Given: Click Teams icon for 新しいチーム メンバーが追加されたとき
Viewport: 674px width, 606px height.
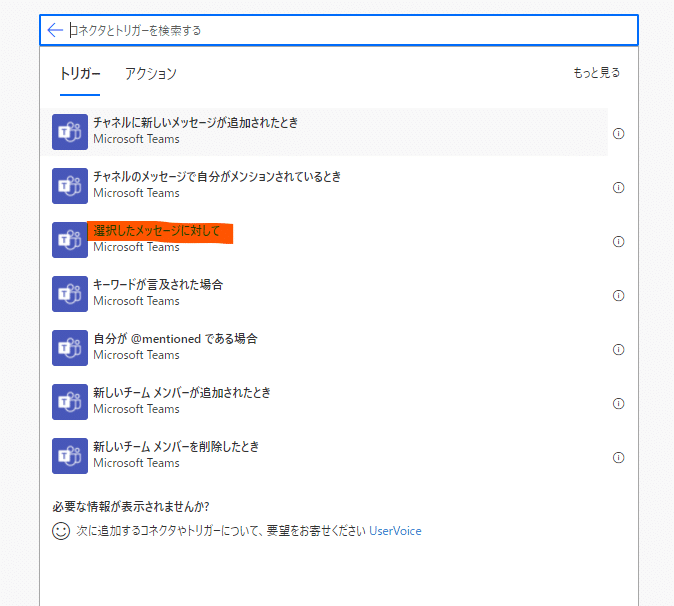Looking at the screenshot, I should coord(70,402).
